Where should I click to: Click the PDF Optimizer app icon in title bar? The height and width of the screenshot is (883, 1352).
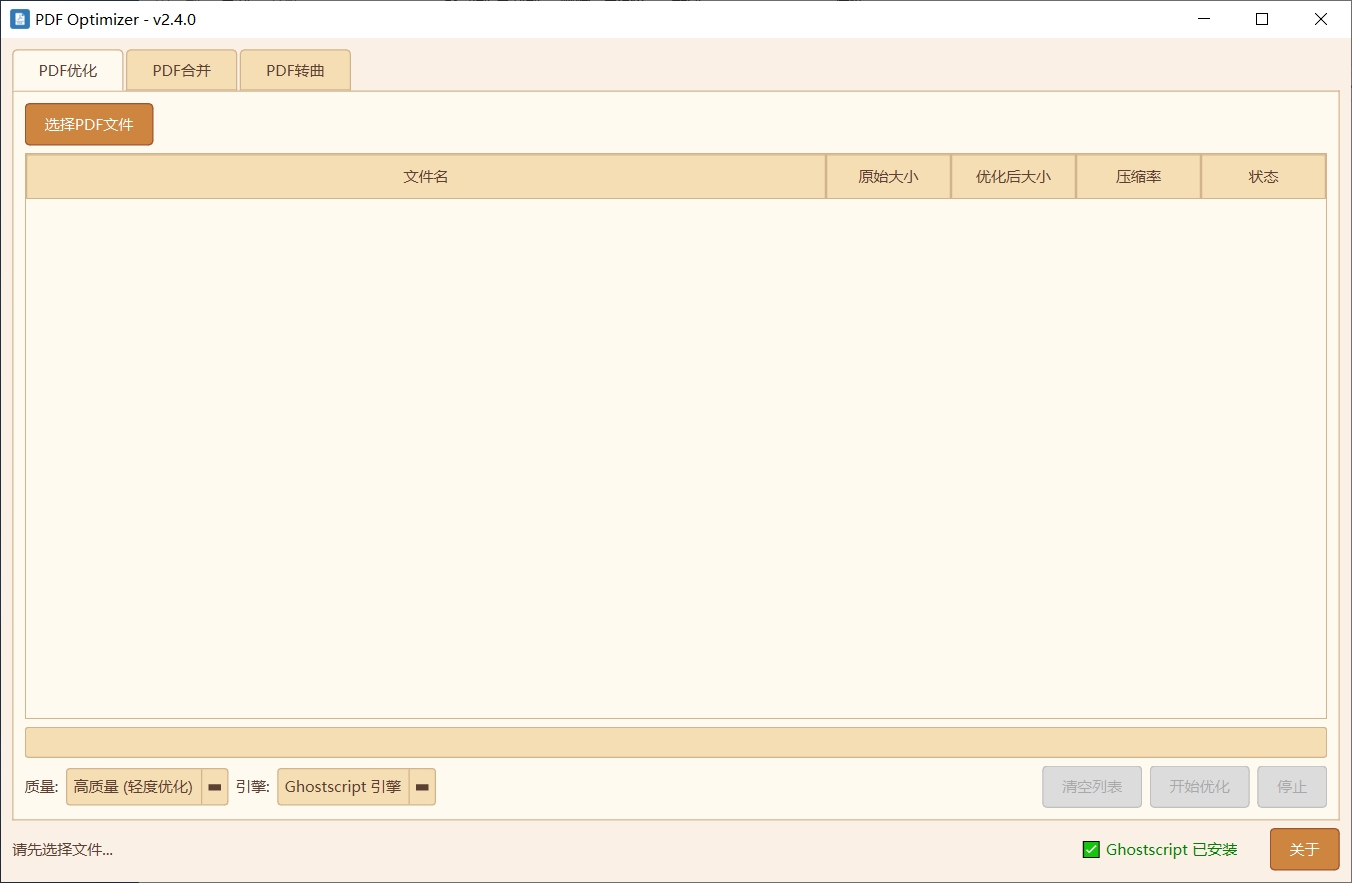(19, 19)
